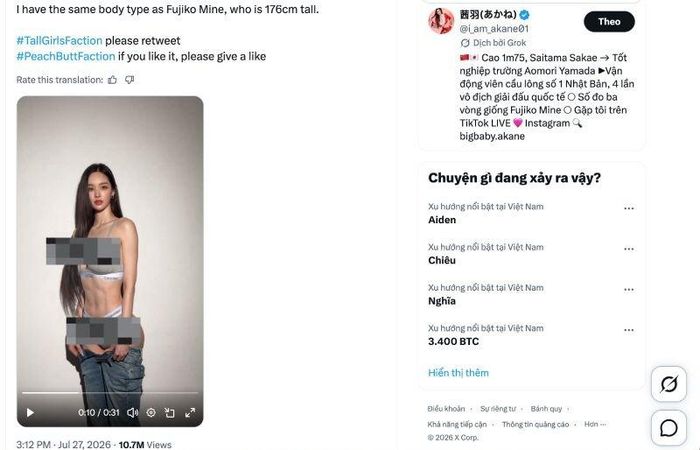The width and height of the screenshot is (700, 450).
Task: Expand video to fullscreen
Action: (x=190, y=412)
